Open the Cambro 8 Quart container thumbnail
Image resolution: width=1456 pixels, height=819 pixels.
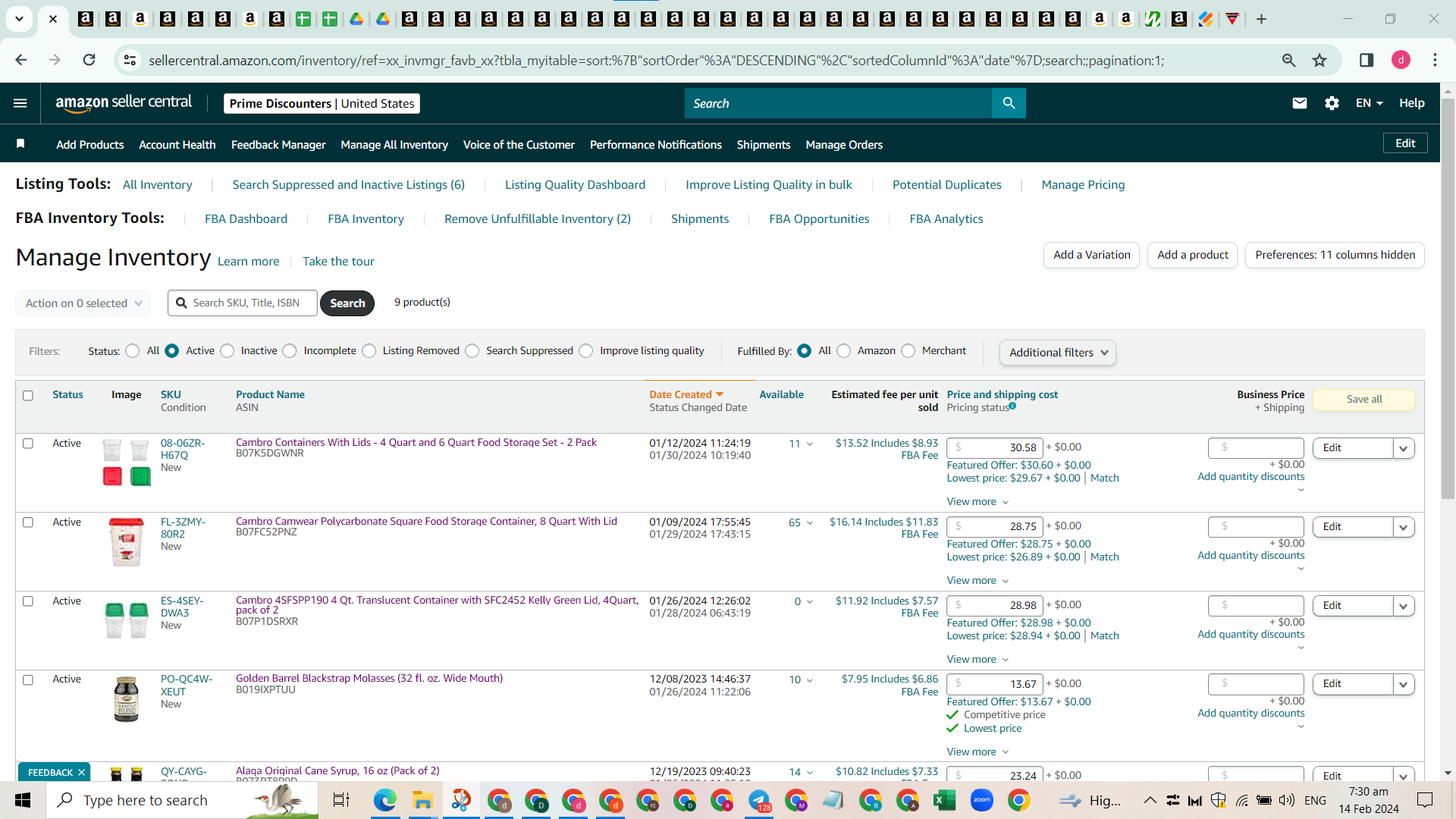(126, 542)
